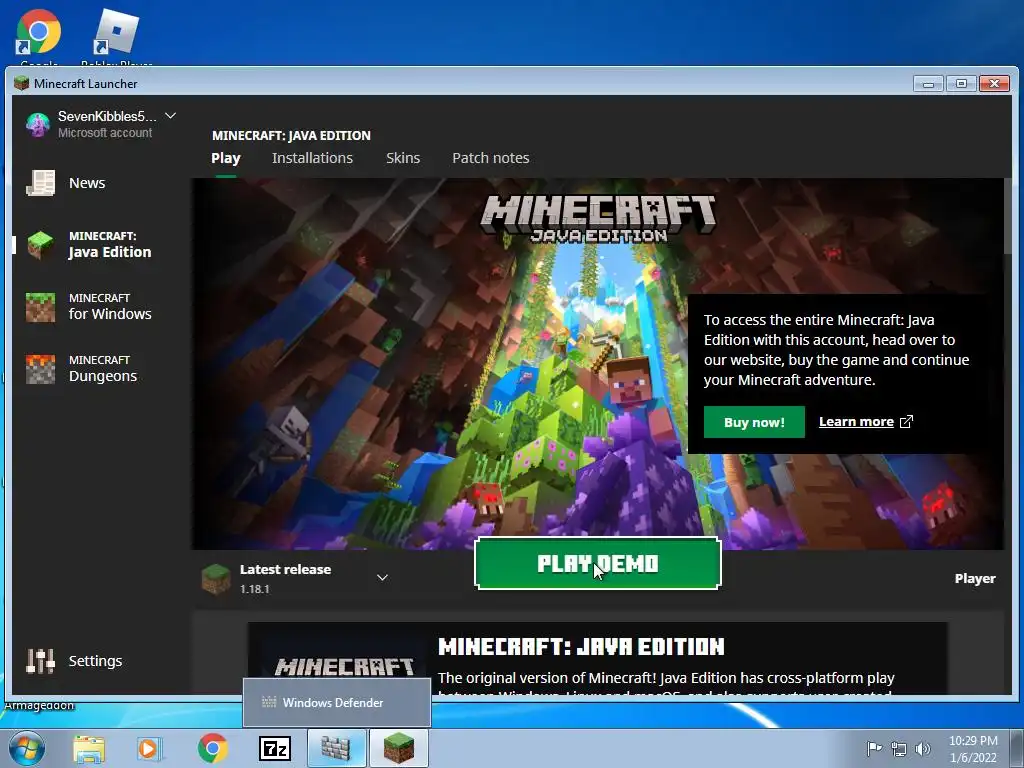This screenshot has height=768, width=1024.
Task: Click the Microsoft account label
Action: pos(105,133)
